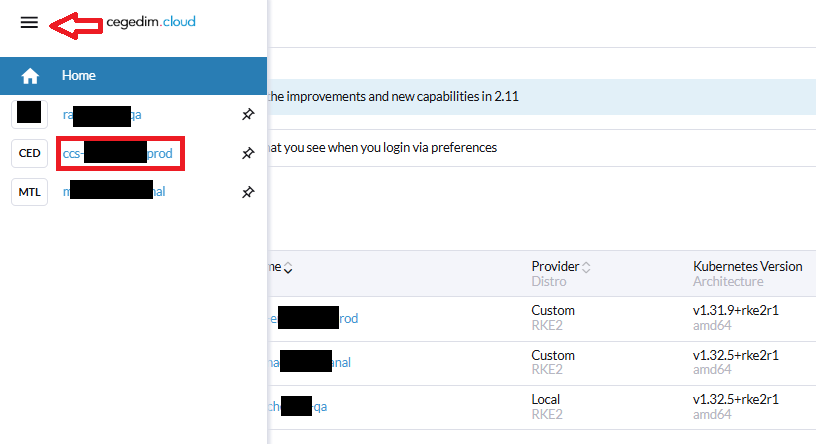Sort clusters by Name column arrow
Image resolution: width=816 pixels, height=444 pixels.
click(289, 268)
